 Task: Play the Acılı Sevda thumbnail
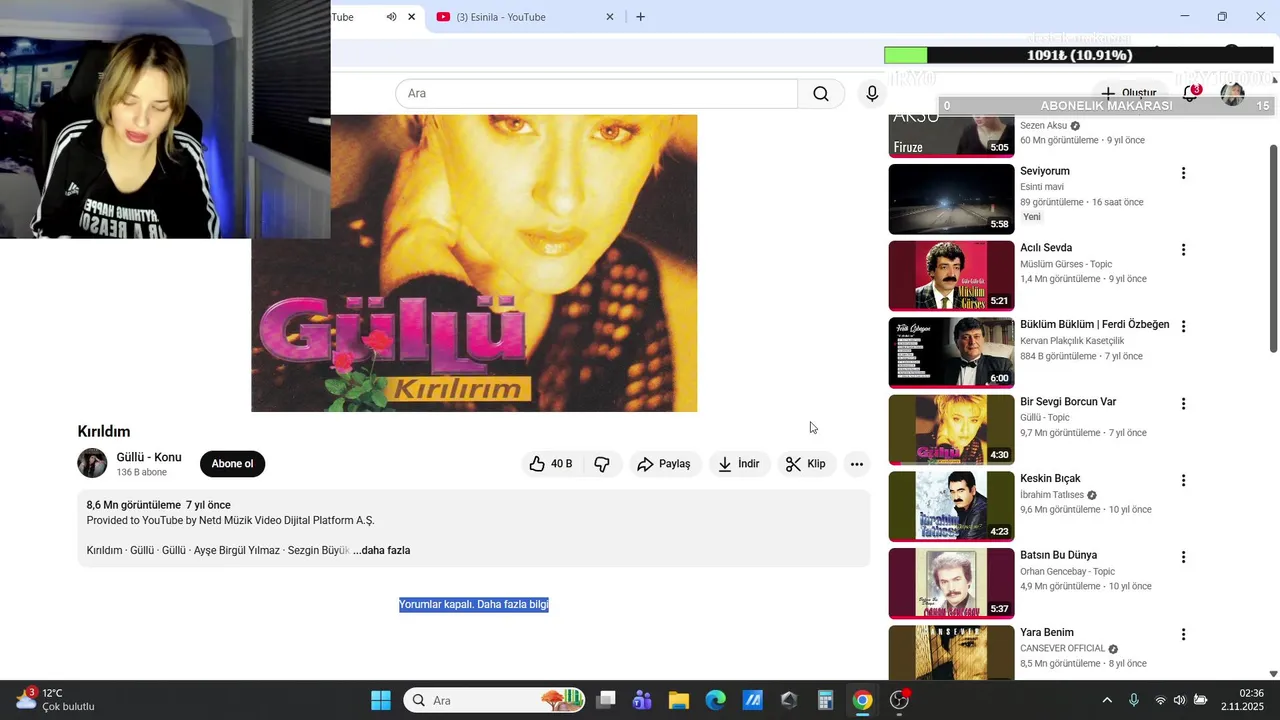pos(951,276)
